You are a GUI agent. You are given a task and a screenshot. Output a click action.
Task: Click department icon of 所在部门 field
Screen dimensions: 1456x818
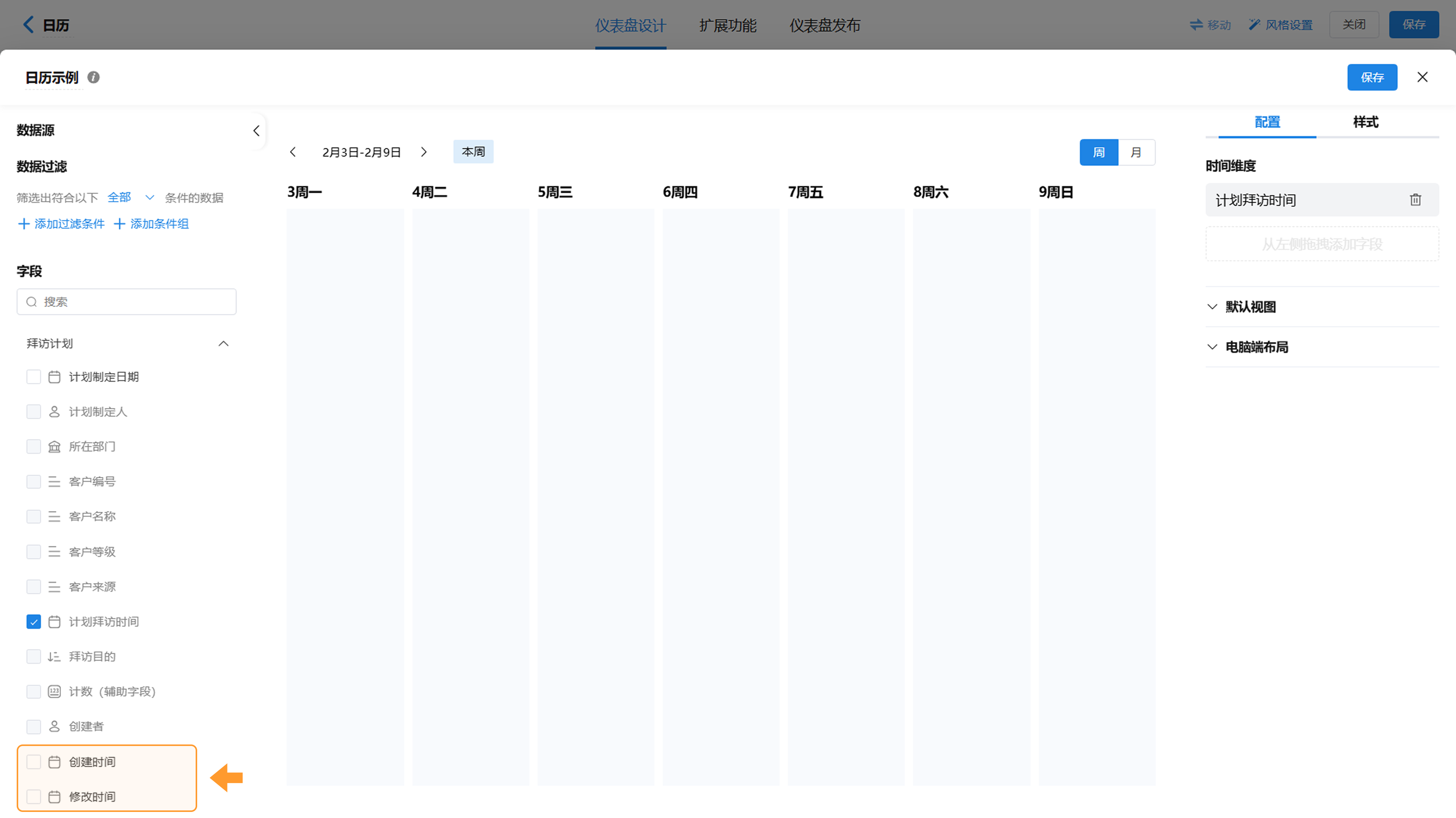pyautogui.click(x=54, y=447)
